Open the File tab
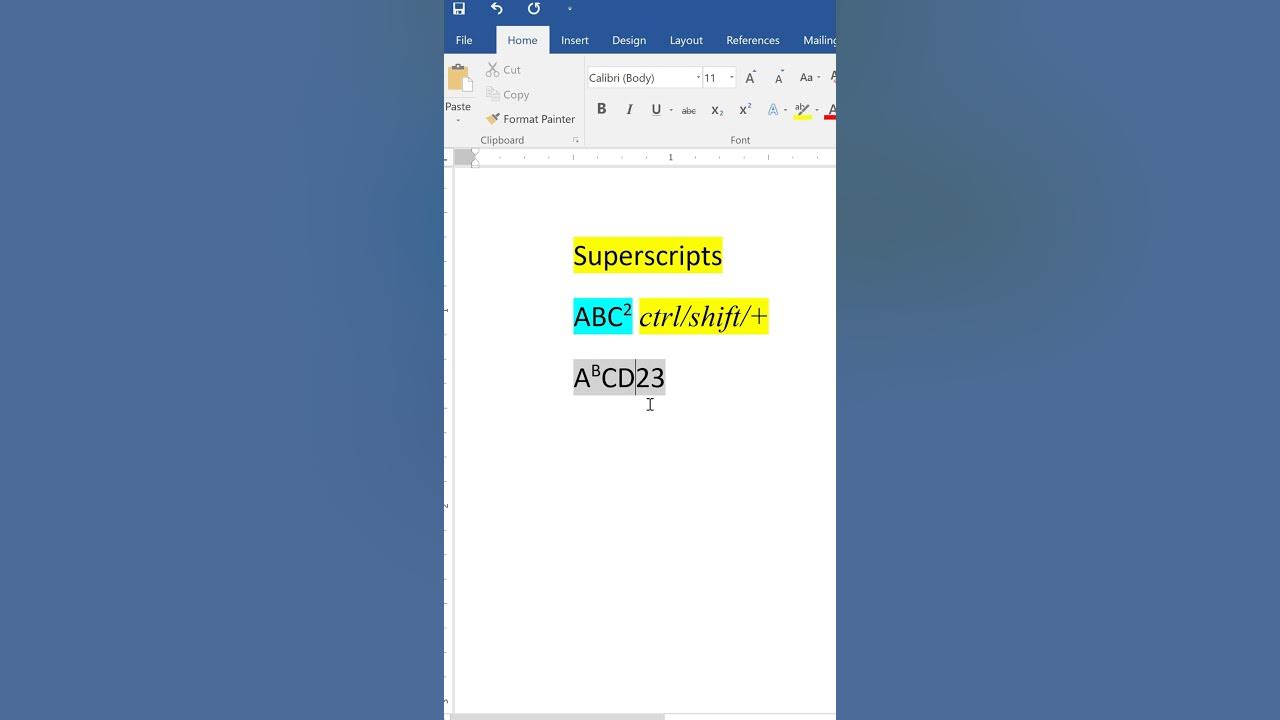The height and width of the screenshot is (720, 1280). click(x=464, y=40)
